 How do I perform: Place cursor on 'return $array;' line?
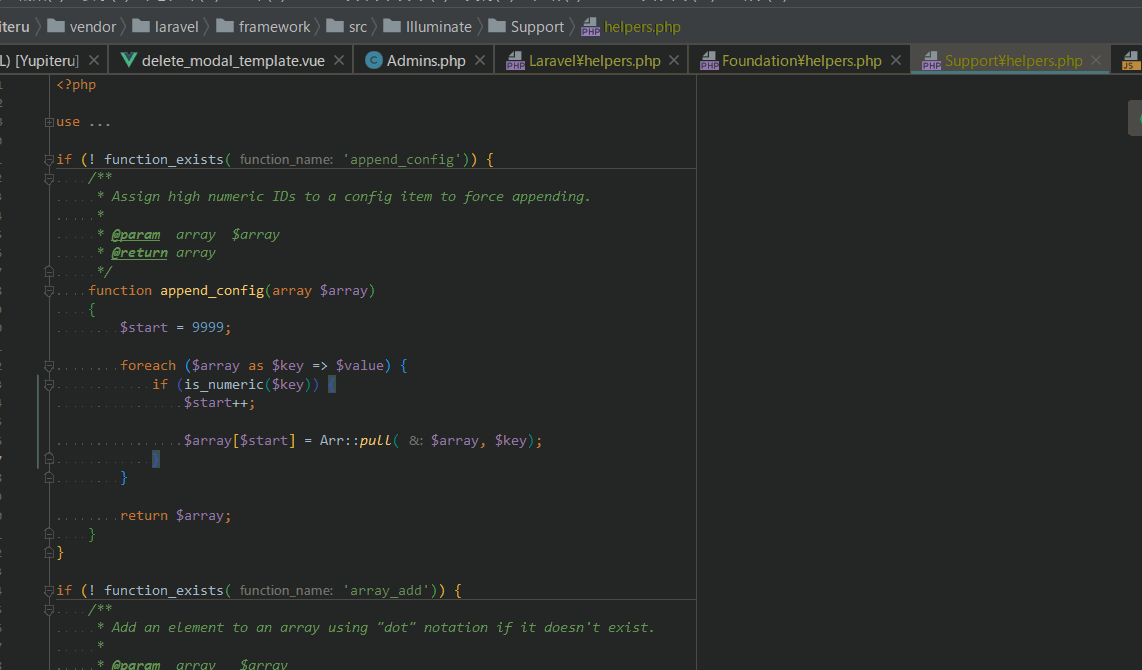coord(175,516)
